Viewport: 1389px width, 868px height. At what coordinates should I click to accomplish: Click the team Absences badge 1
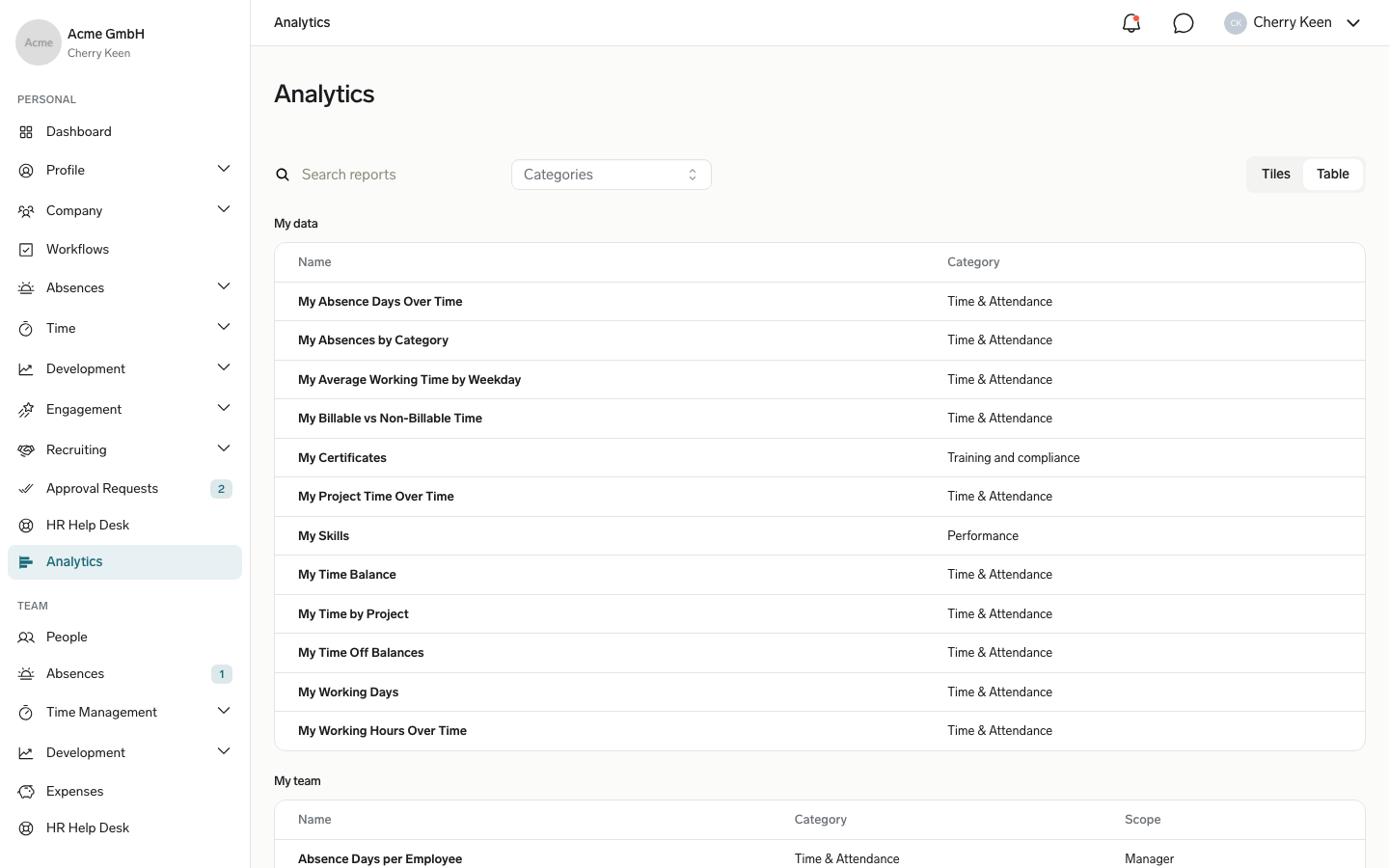click(222, 674)
